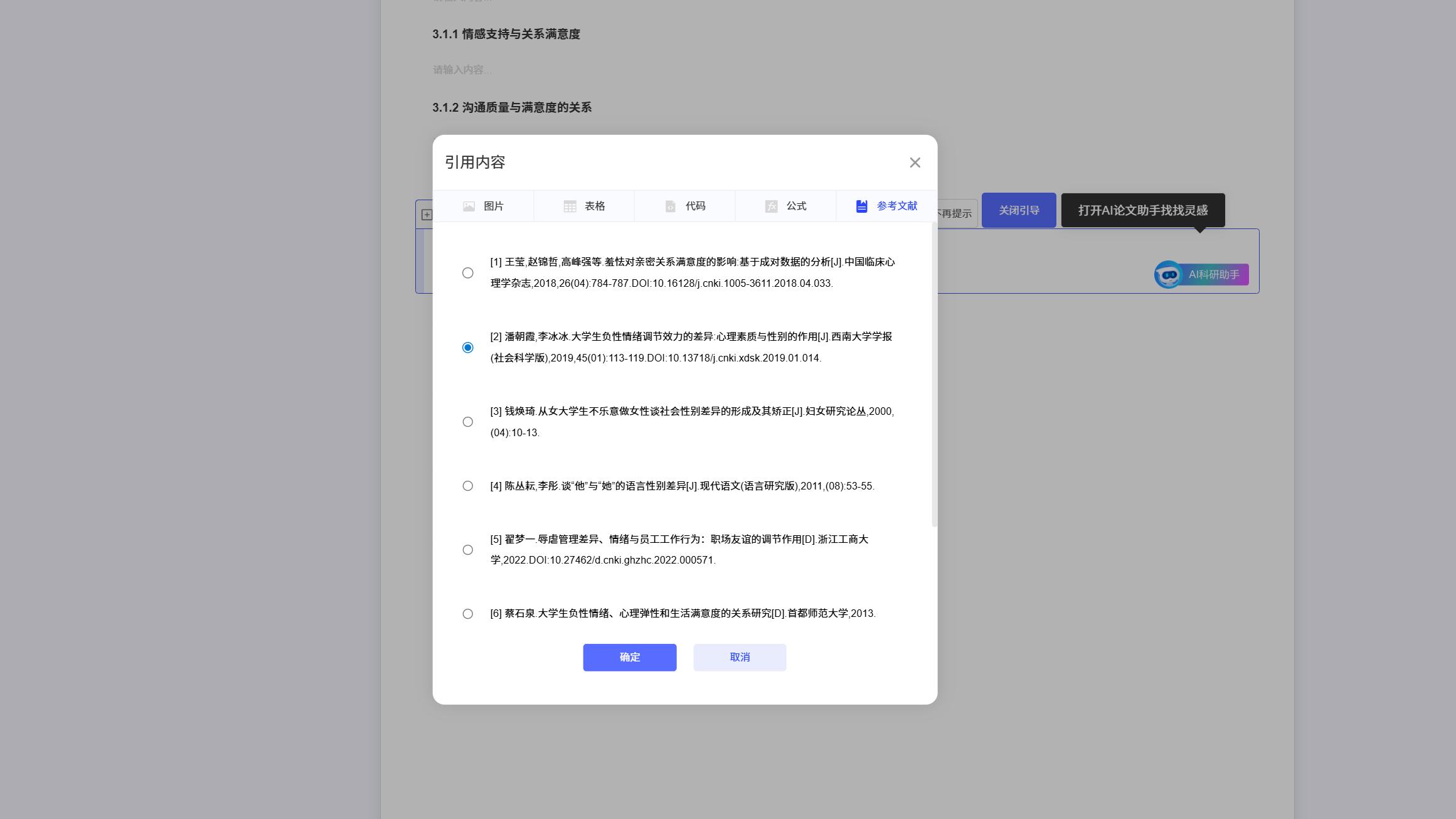Select reference [6] by 蔡石泉
This screenshot has height=819, width=1456.
click(467, 614)
